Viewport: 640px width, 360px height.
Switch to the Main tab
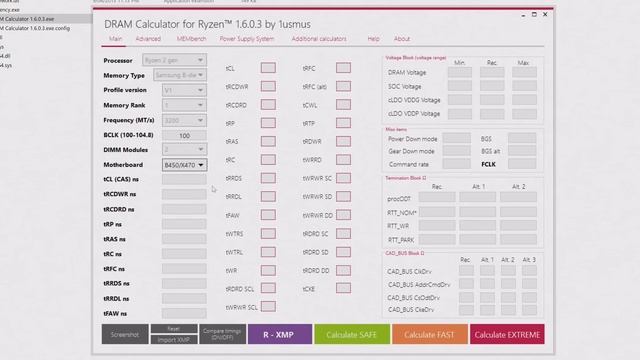coord(115,39)
